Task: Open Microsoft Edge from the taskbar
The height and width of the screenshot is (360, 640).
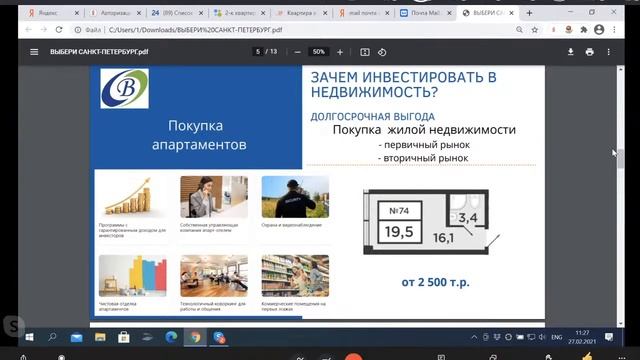Action: pos(171,337)
